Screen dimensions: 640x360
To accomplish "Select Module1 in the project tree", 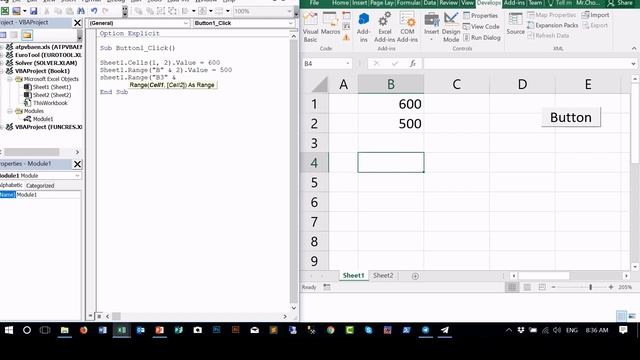I will click(39, 119).
